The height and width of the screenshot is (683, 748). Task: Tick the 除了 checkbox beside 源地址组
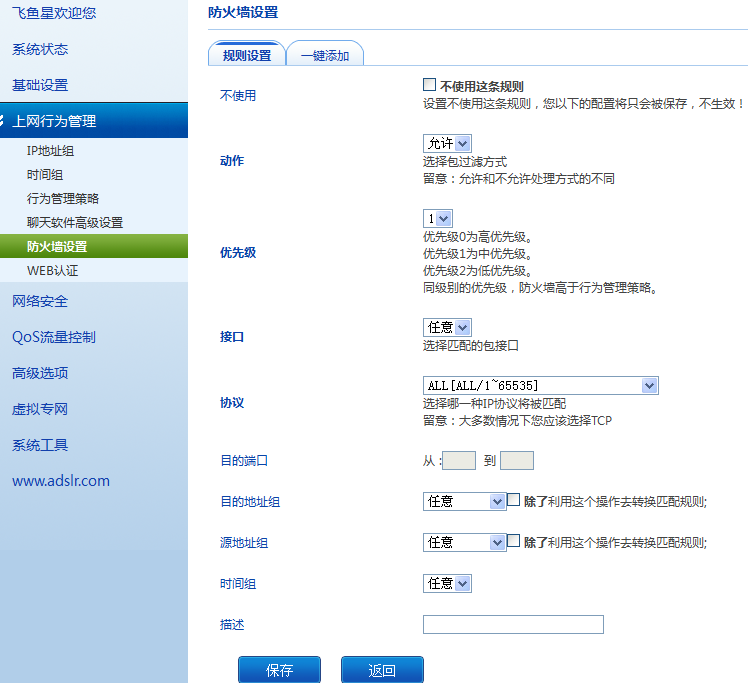pyautogui.click(x=513, y=541)
